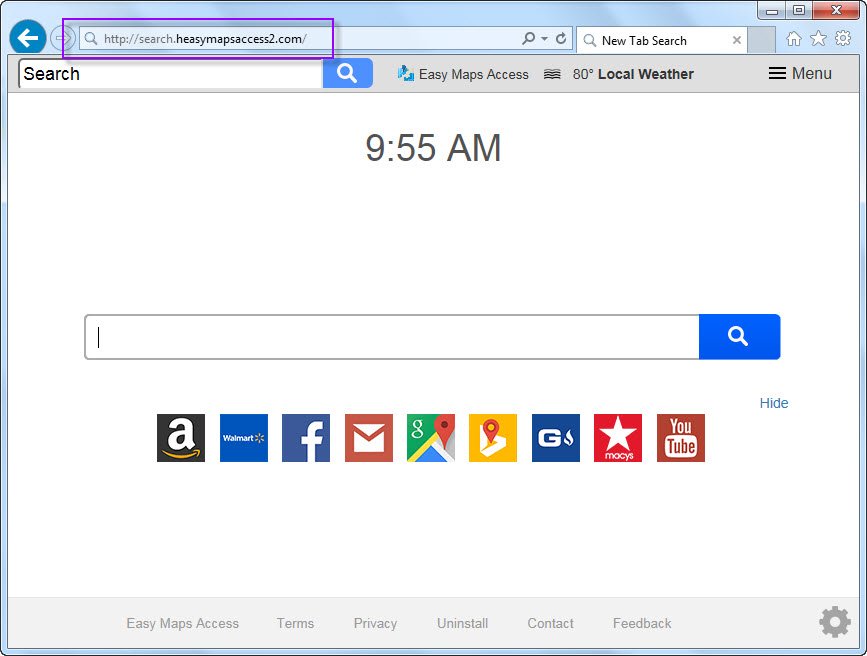Open the yellow Bing Maps pin tile
The width and height of the screenshot is (867, 656).
tap(493, 438)
